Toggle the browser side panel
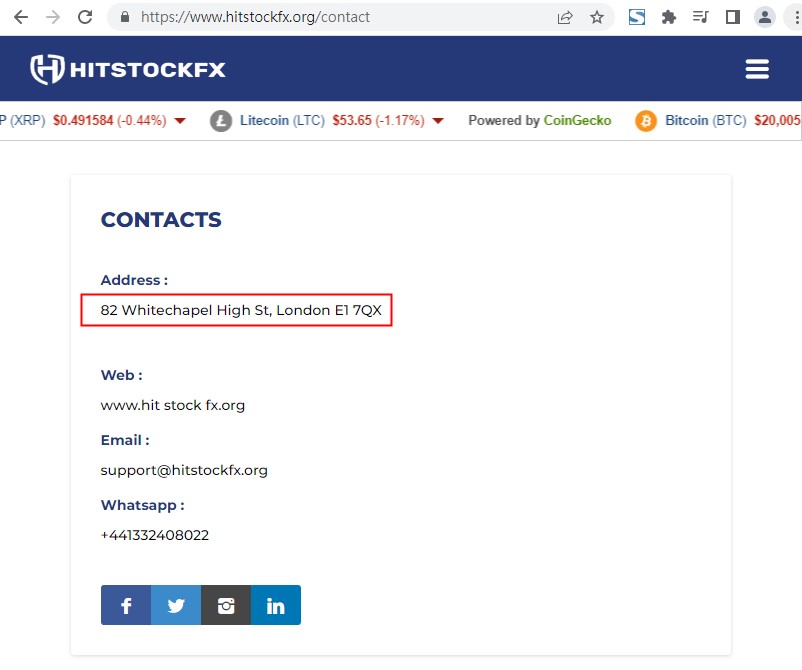The image size is (802, 670). click(733, 17)
